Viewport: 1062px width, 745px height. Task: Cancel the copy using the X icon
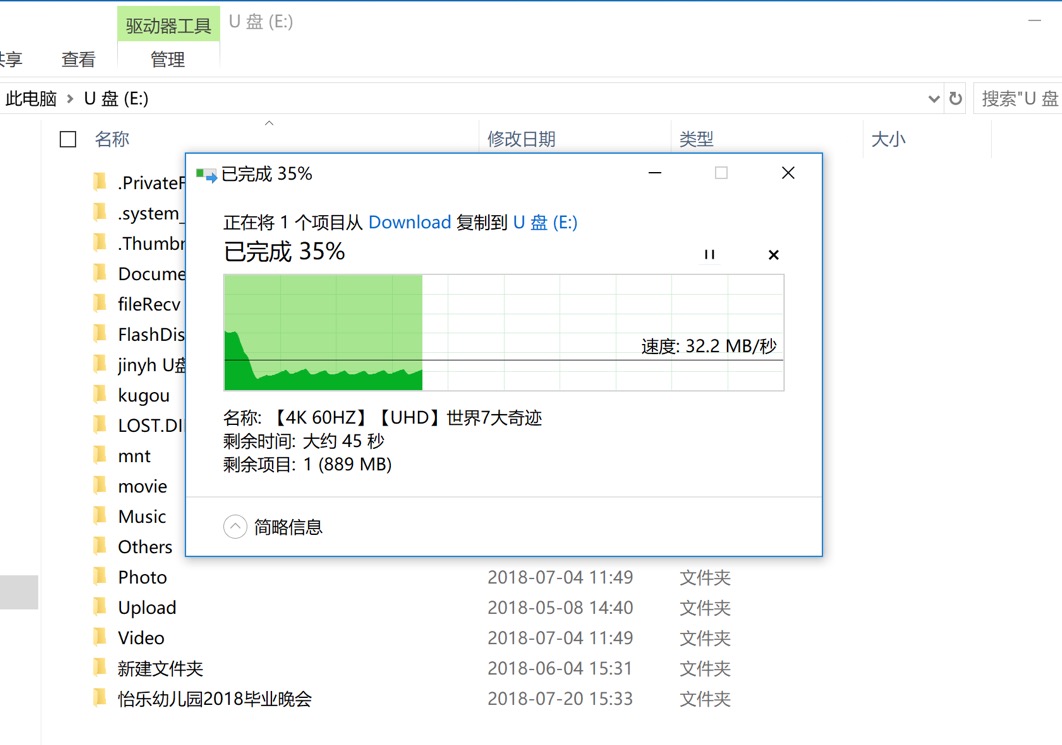tap(773, 254)
